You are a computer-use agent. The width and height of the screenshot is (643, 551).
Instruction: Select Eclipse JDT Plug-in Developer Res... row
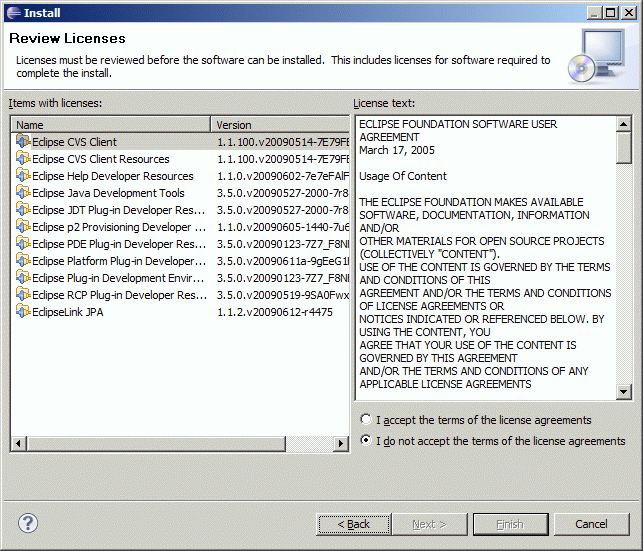coord(180,210)
